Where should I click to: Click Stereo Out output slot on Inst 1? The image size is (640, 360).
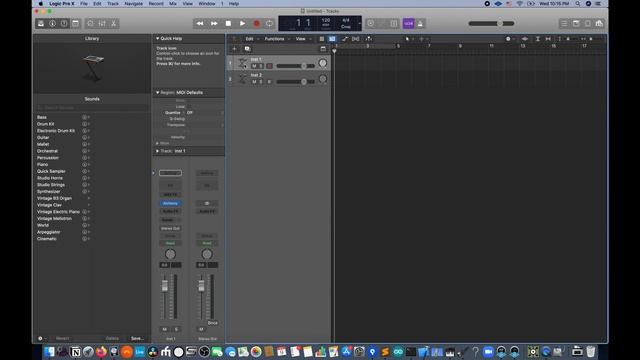pyautogui.click(x=170, y=229)
